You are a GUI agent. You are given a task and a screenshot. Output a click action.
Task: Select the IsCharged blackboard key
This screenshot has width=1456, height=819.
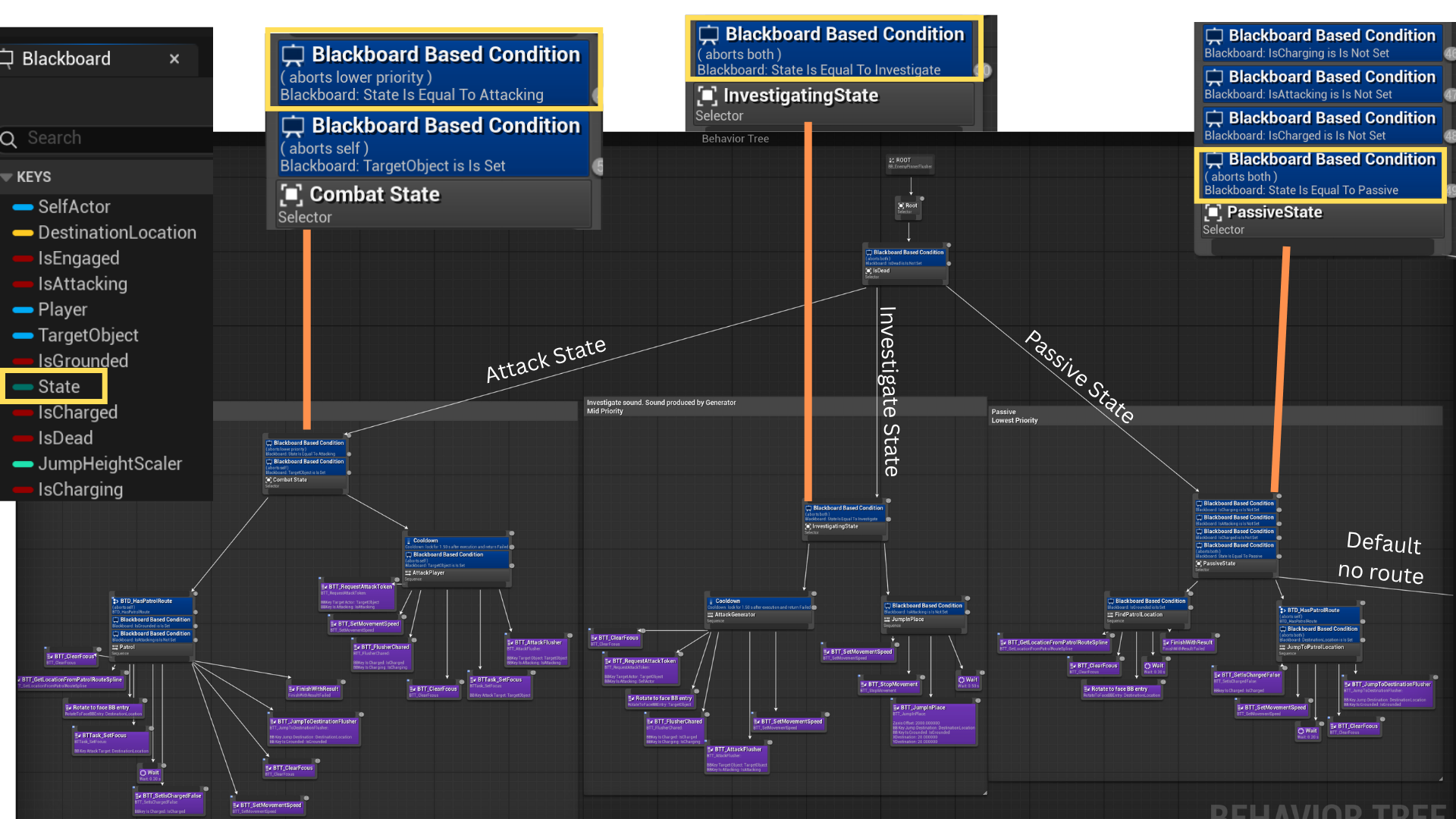coord(77,413)
